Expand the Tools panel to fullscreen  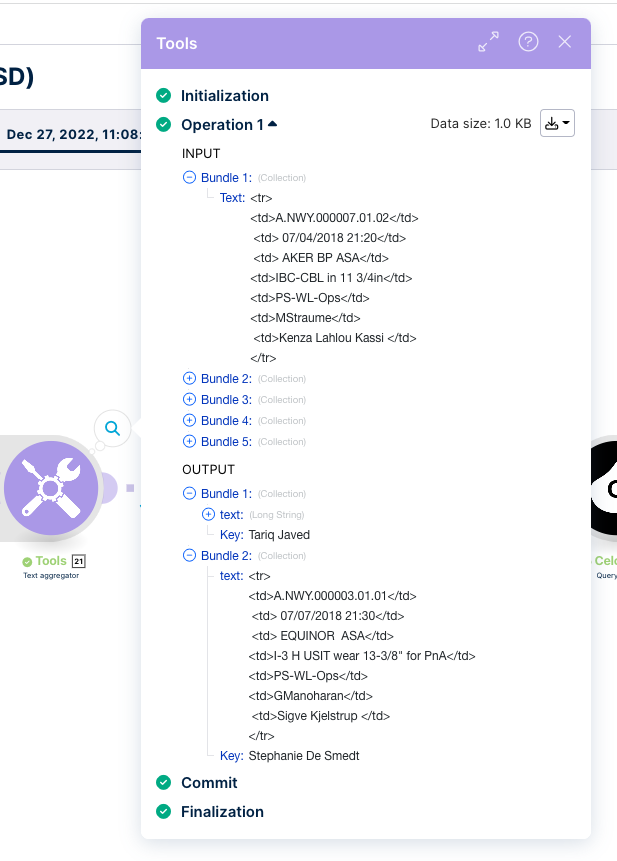point(488,42)
